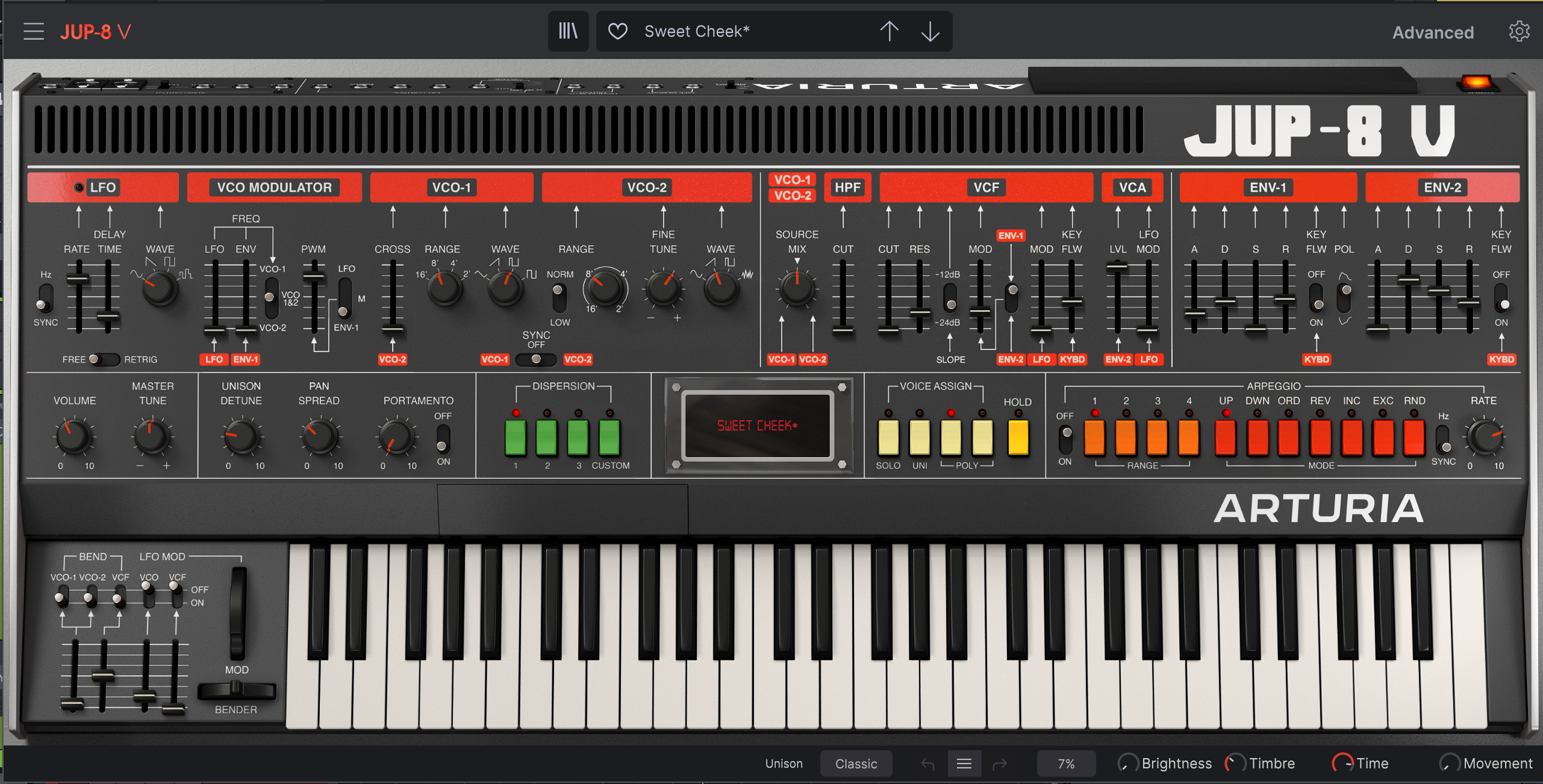Open edit history list icon
This screenshot has height=784, width=1543.
[964, 764]
